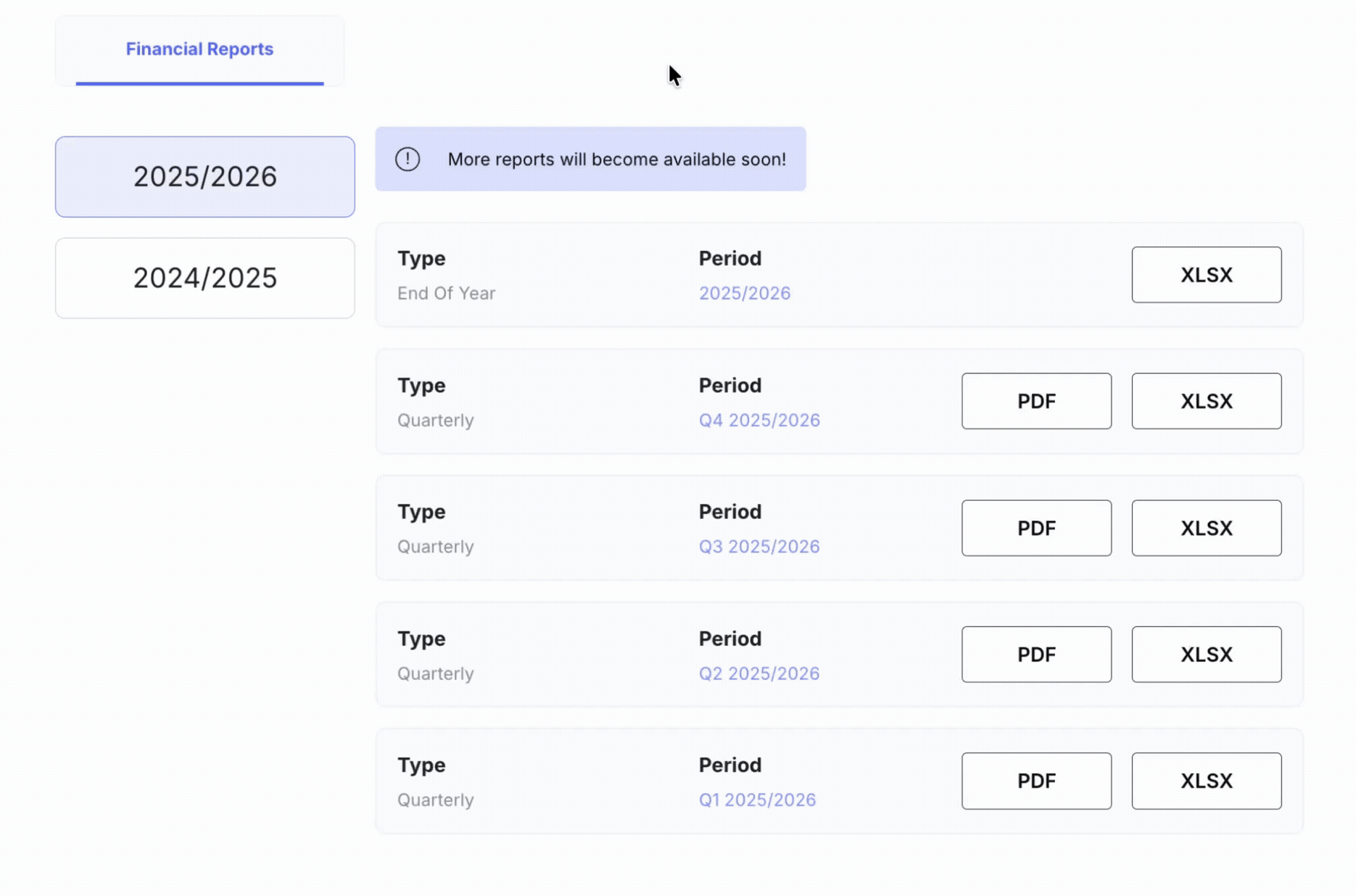Screen dimensions: 1356x896
Task: Click the Q3 2025/2026 period text
Action: (759, 547)
